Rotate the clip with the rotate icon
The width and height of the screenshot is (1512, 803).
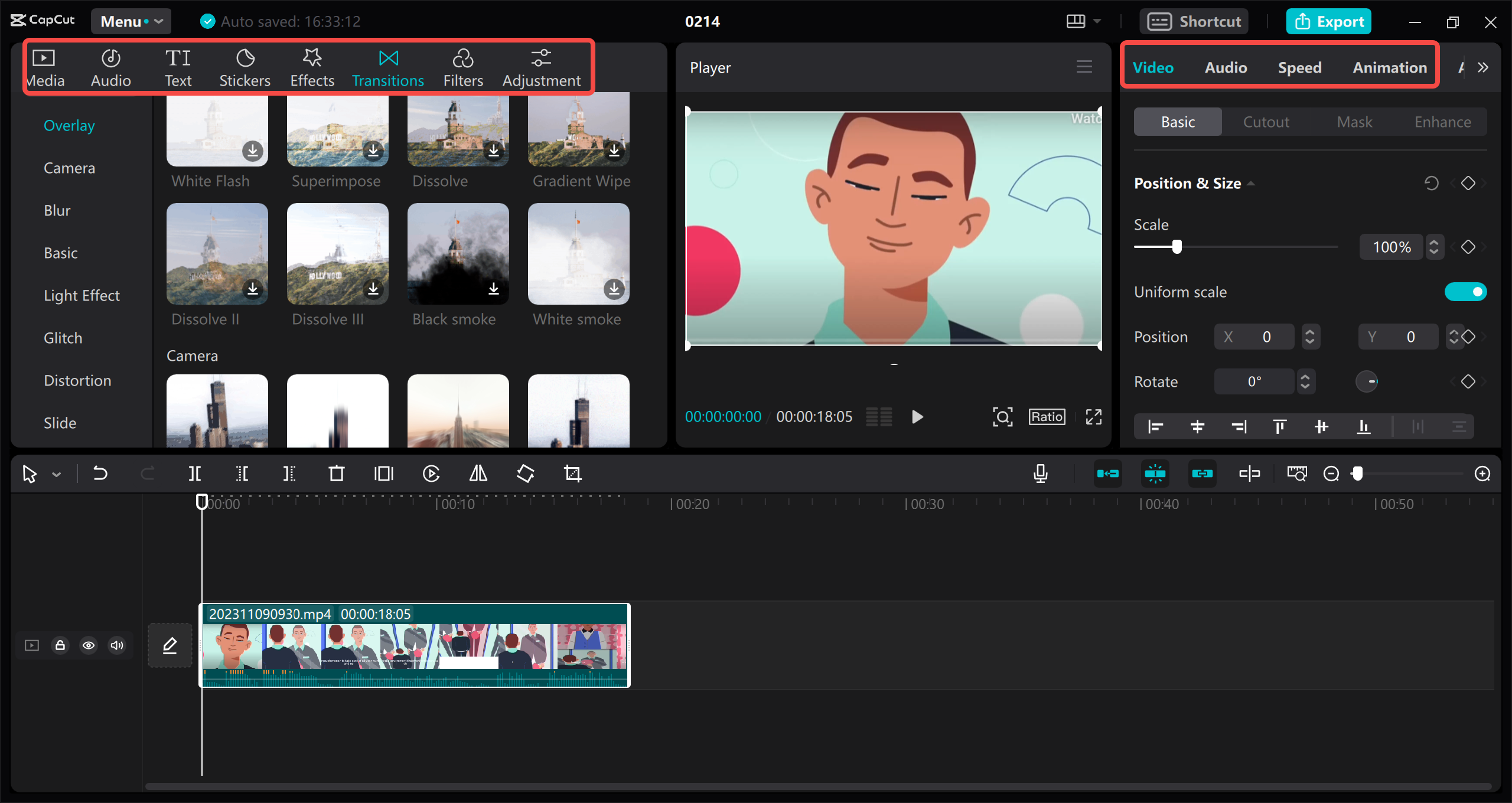coord(524,473)
